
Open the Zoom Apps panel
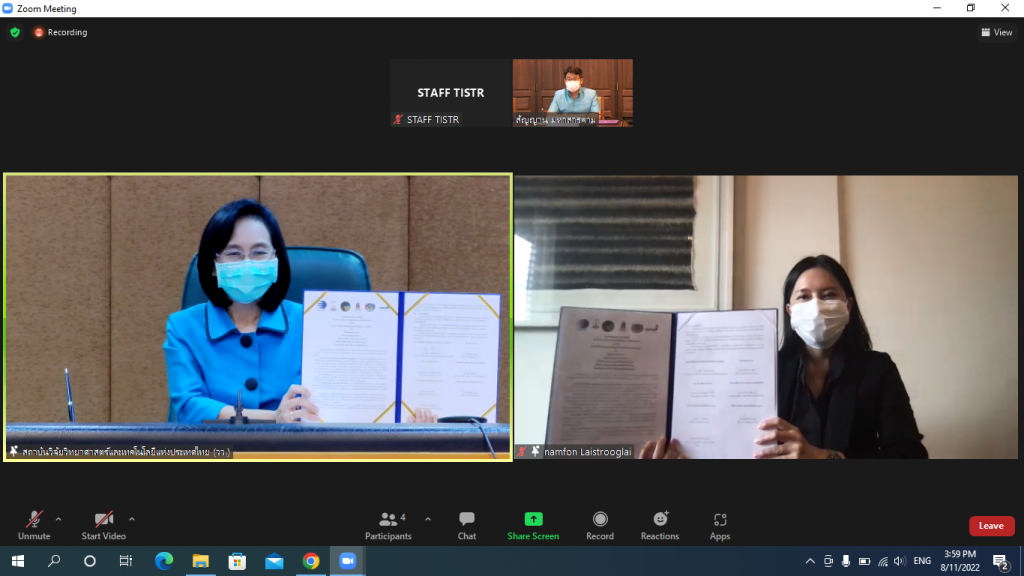coord(720,525)
